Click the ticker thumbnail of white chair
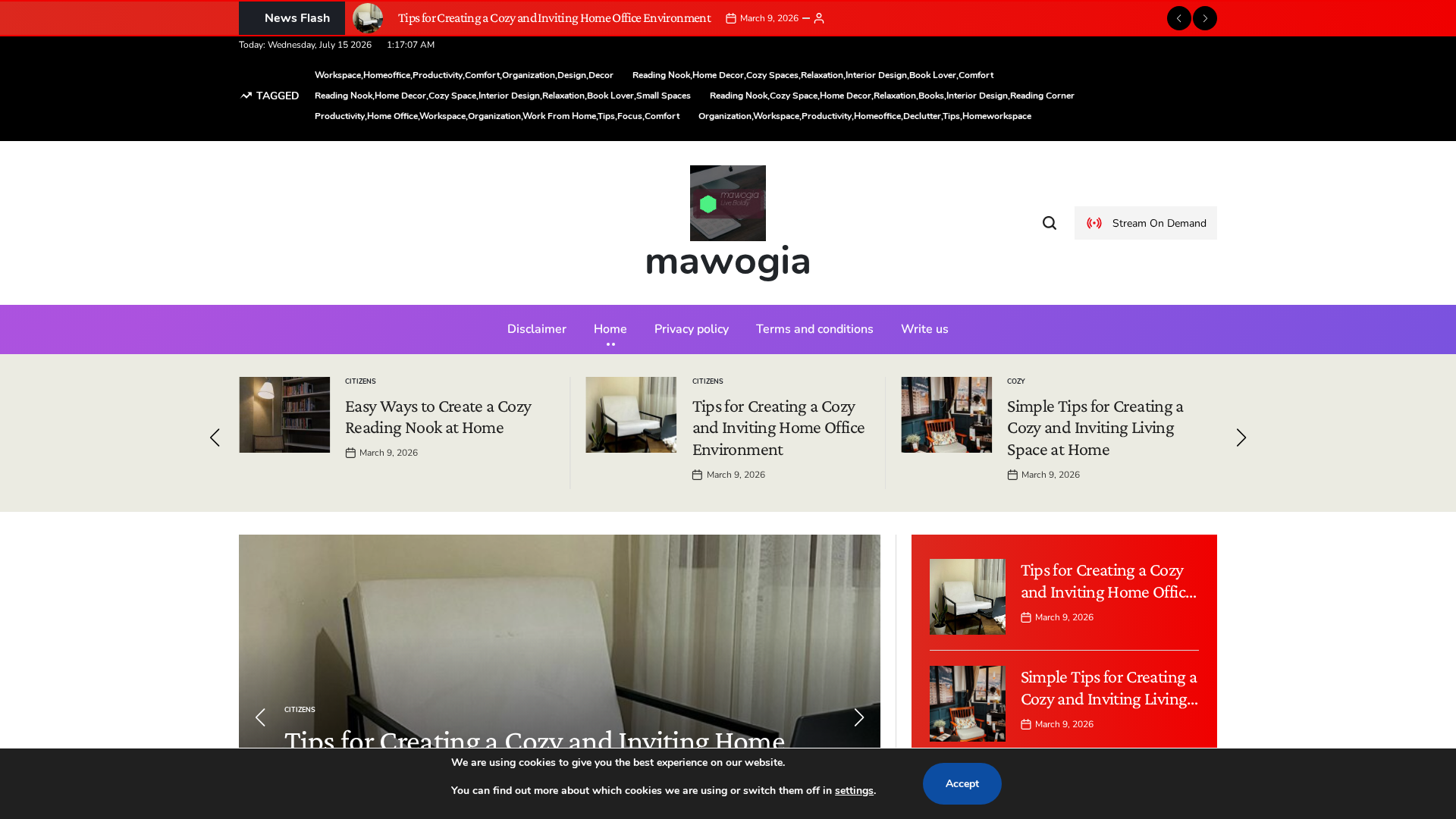The image size is (1456, 819). [368, 18]
